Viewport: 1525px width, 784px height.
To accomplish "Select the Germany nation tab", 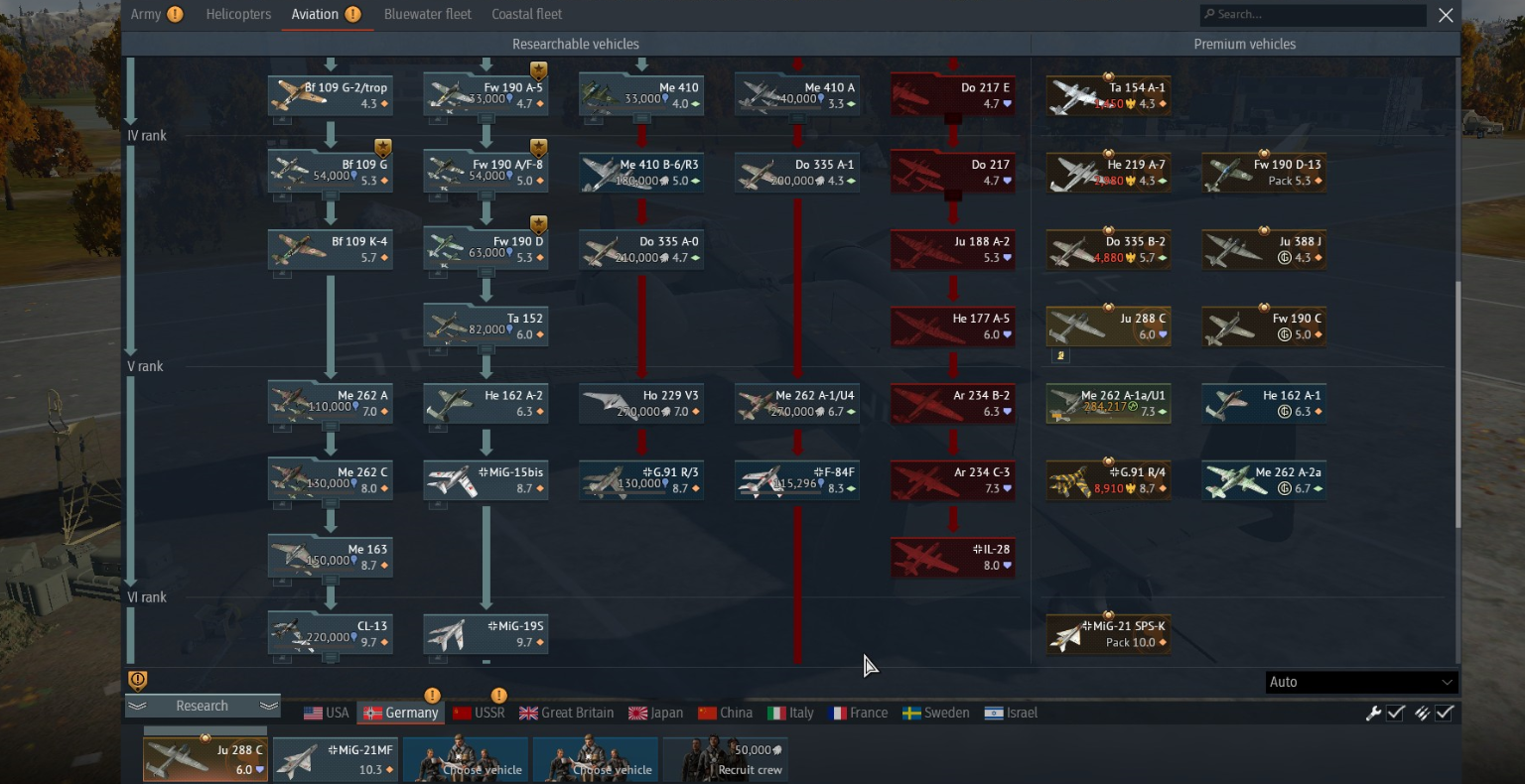I will [x=401, y=713].
